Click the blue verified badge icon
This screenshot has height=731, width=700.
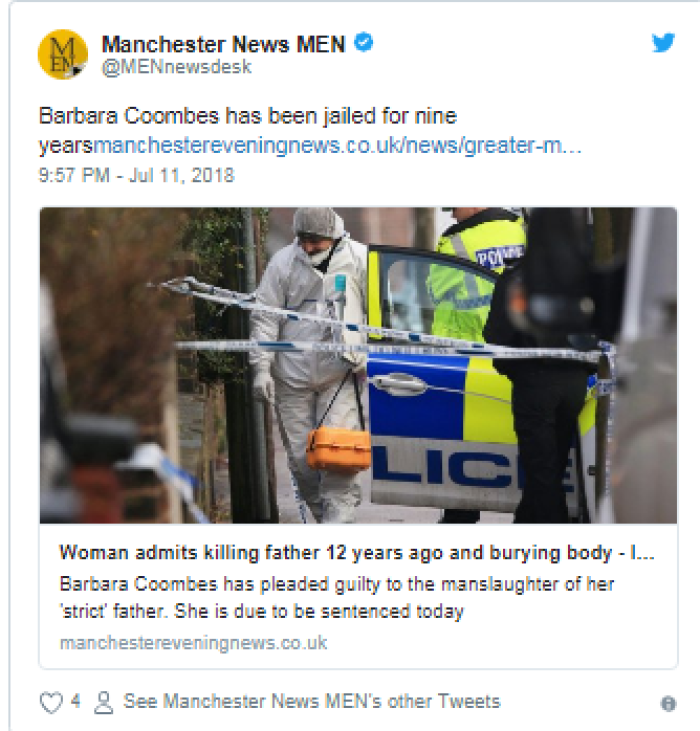pyautogui.click(x=364, y=42)
